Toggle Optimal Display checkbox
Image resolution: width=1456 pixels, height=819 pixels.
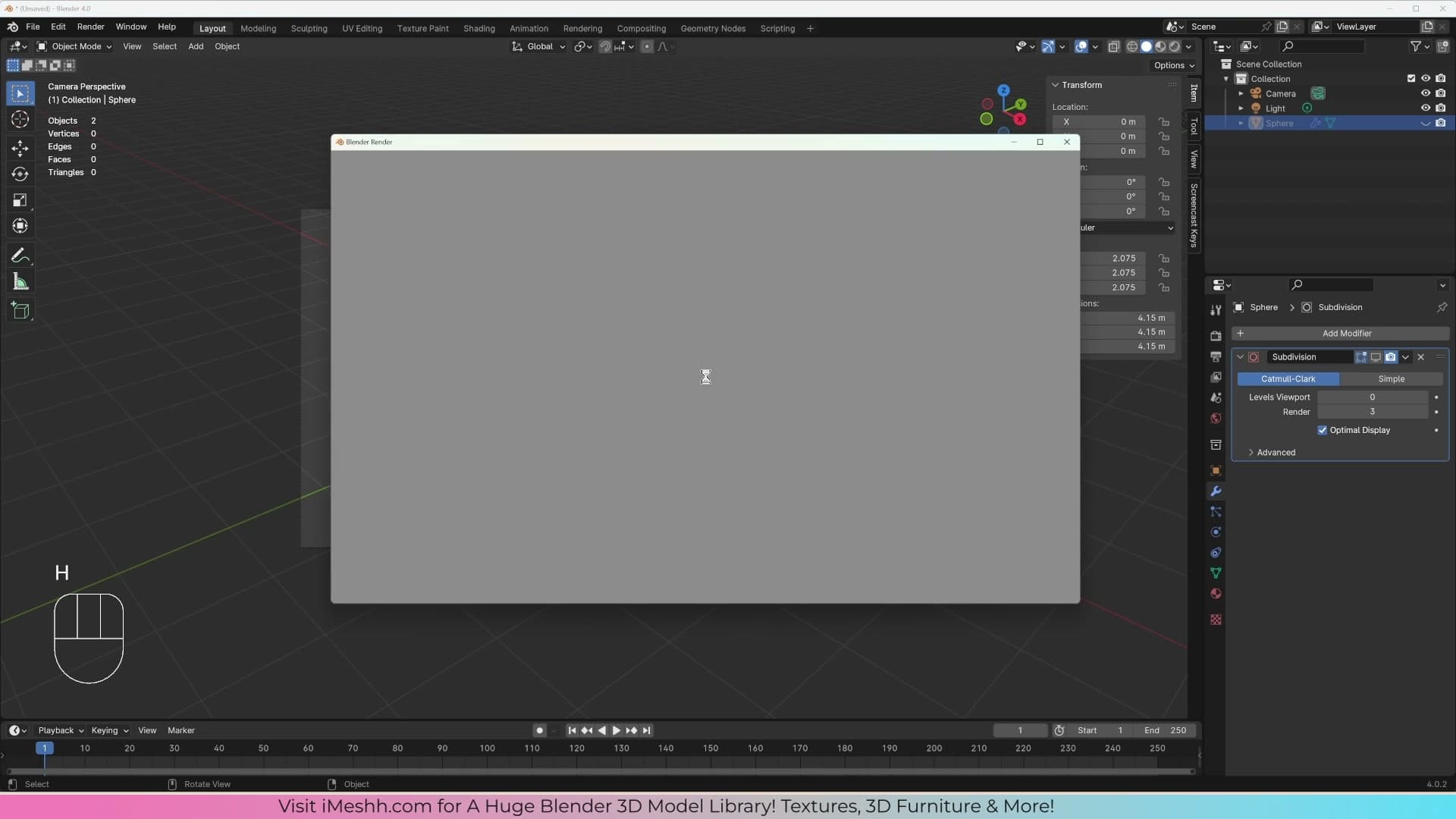1323,430
